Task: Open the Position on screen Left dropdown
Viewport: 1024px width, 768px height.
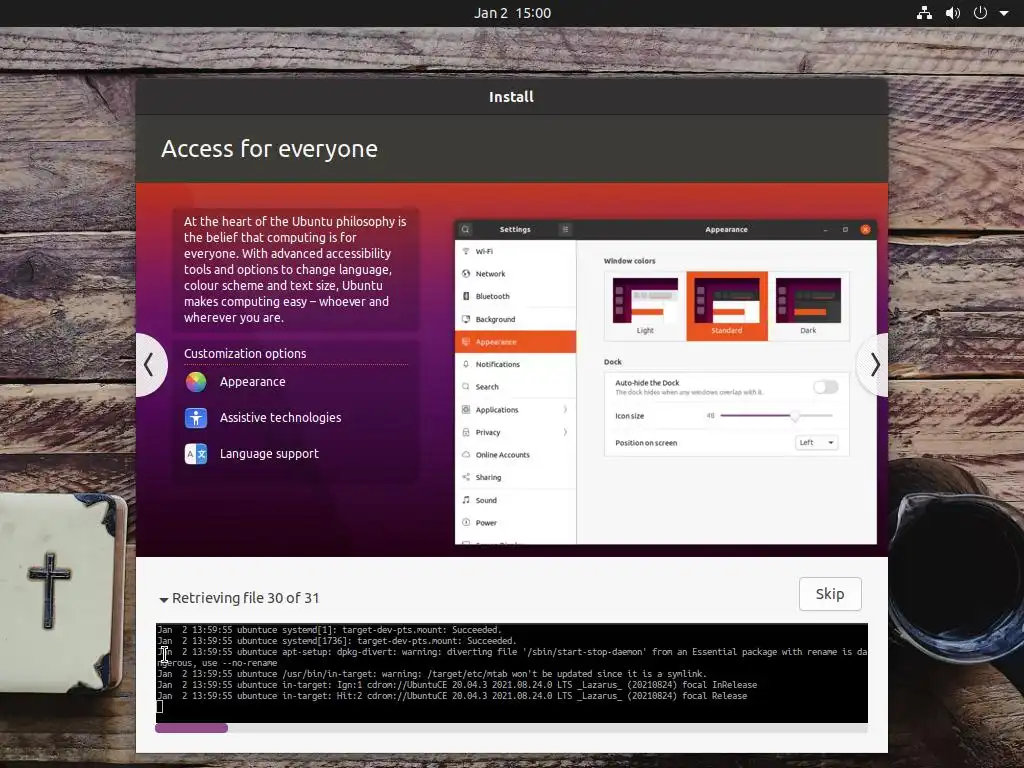Action: [816, 443]
